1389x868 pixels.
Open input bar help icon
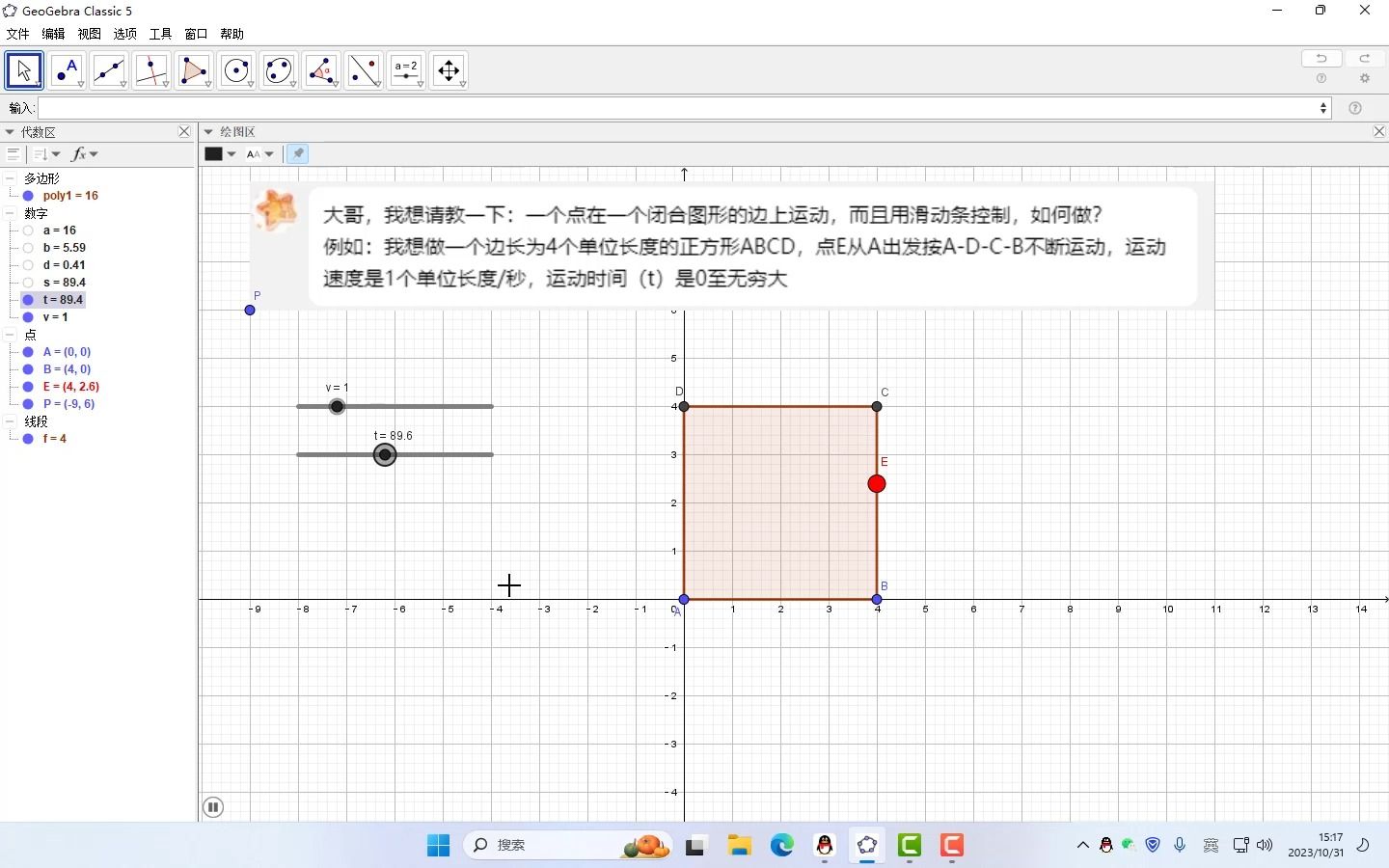[1355, 108]
